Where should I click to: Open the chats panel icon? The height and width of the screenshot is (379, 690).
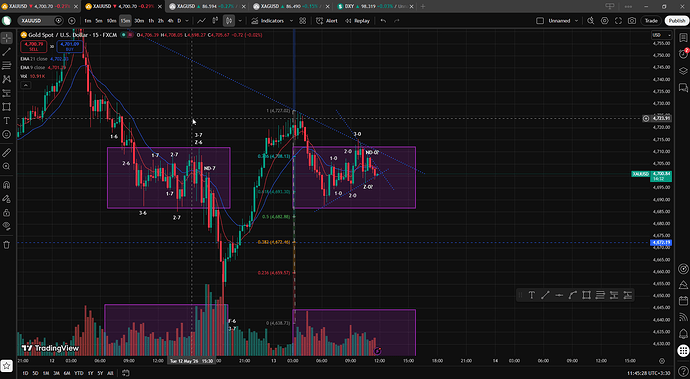click(683, 87)
